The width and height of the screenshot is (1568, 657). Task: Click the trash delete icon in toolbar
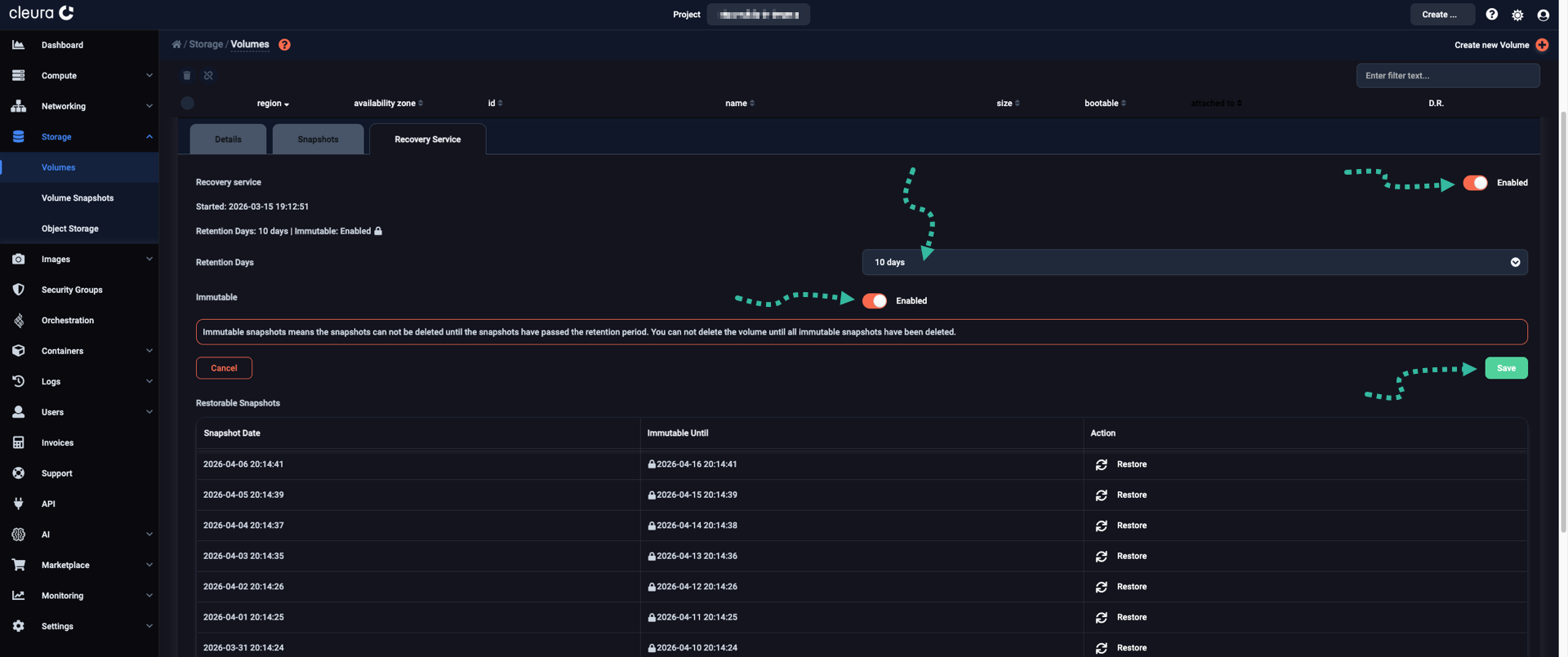[187, 76]
